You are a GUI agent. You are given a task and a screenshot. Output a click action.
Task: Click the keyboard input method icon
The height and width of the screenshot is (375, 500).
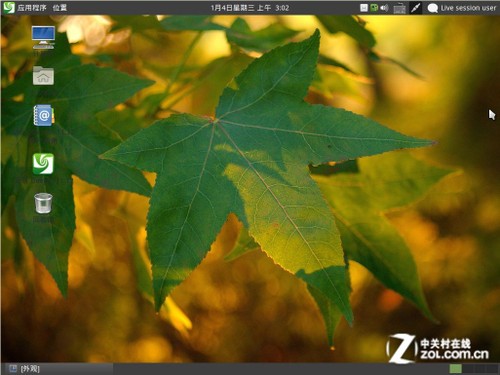coord(399,8)
